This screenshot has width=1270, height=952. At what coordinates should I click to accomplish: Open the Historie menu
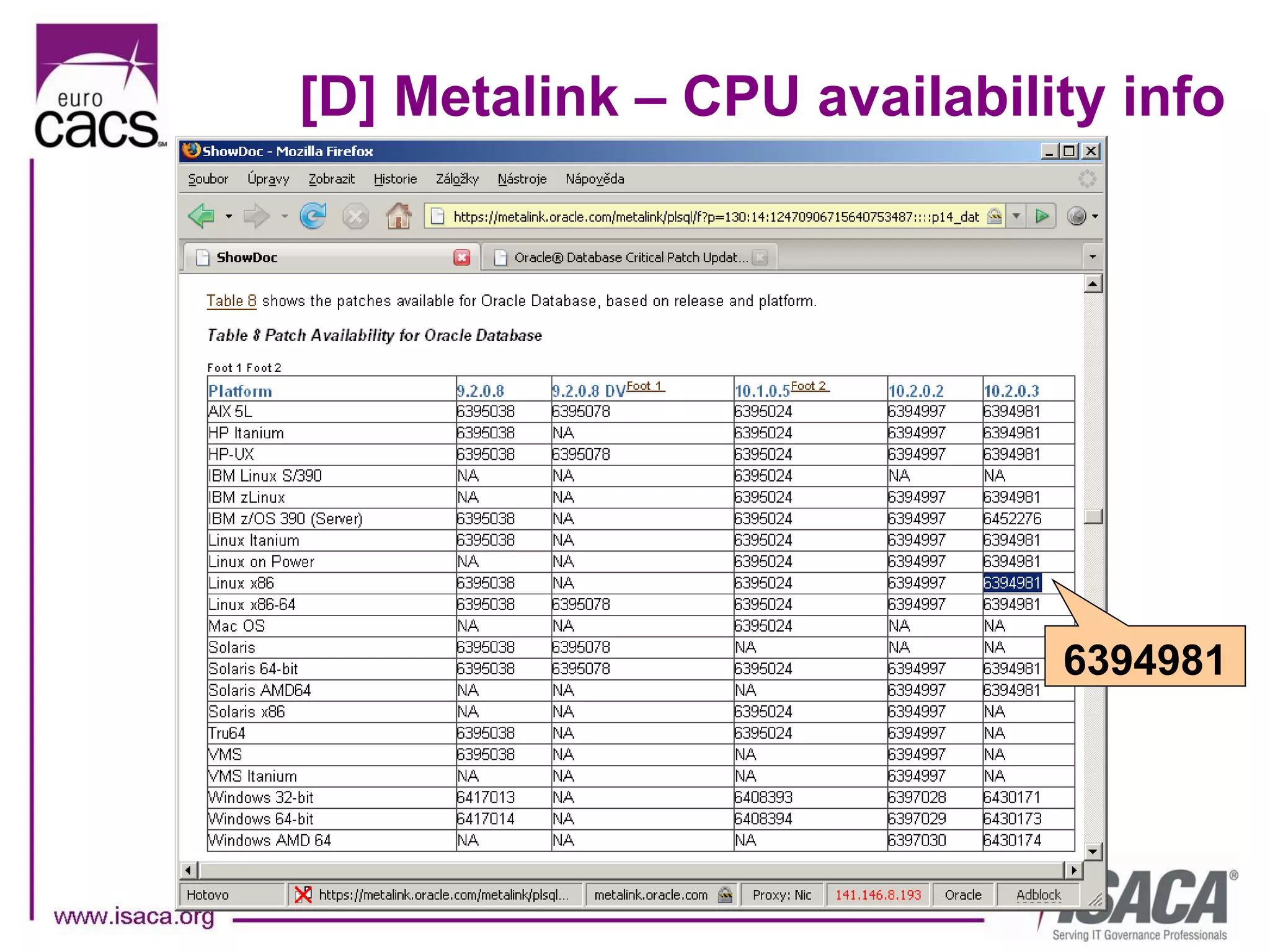point(395,179)
